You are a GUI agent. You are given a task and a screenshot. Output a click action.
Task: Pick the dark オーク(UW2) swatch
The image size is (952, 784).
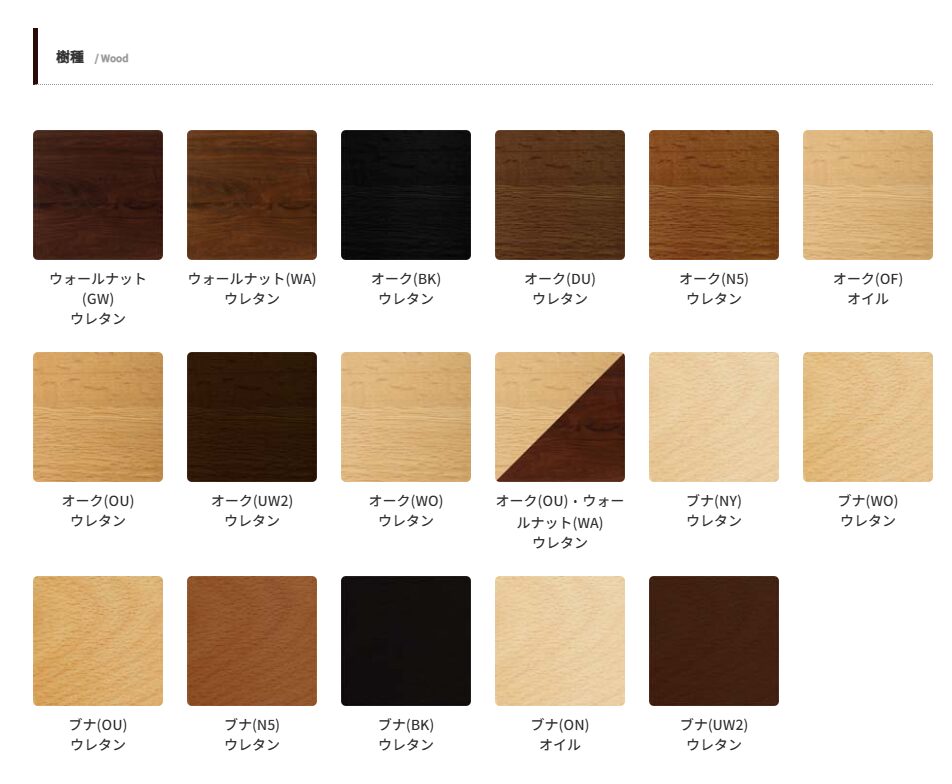tap(252, 417)
